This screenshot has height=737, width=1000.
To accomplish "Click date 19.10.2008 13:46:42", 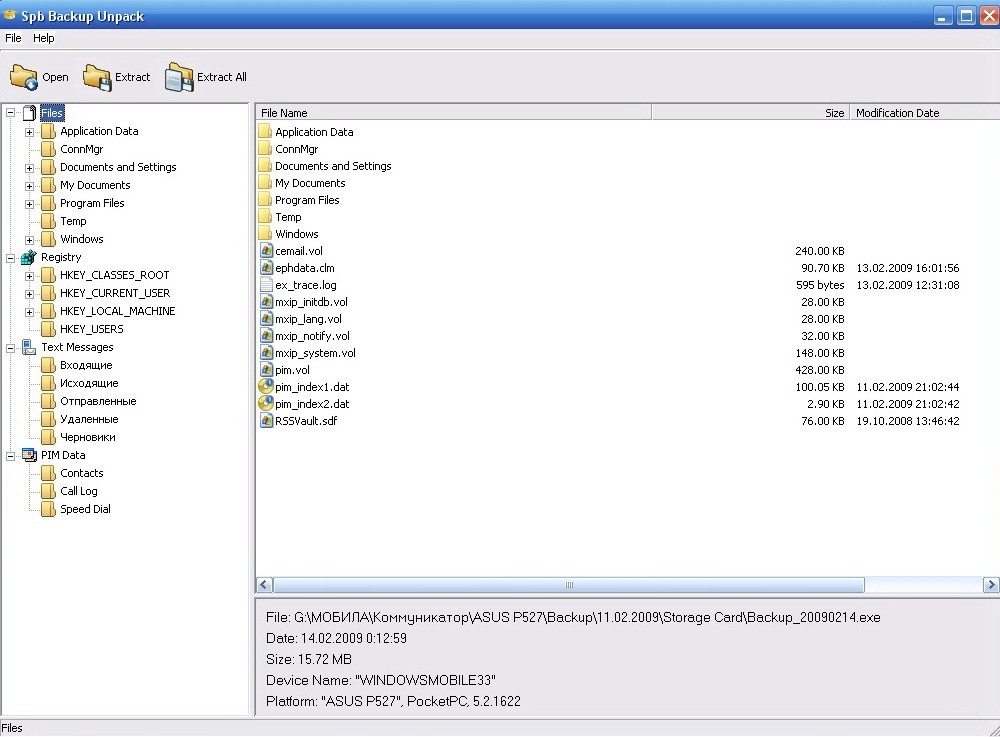I will [x=908, y=421].
